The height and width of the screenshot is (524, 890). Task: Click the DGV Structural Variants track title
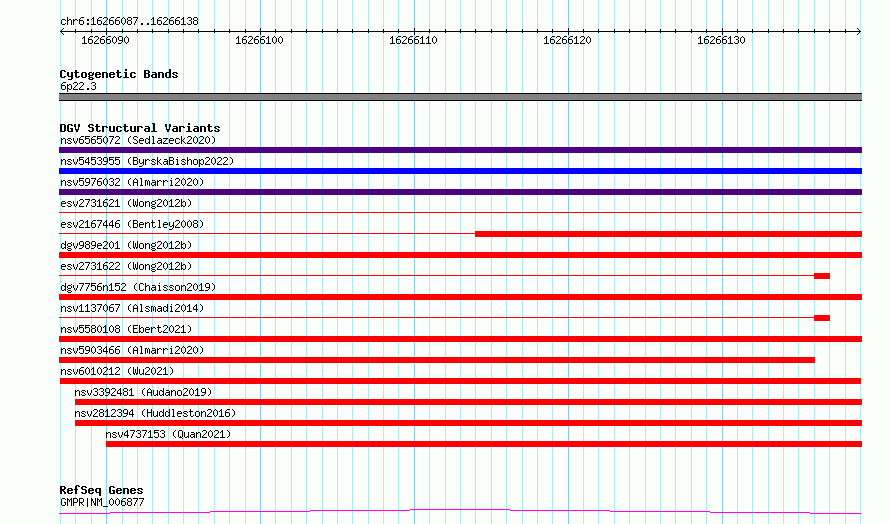pos(140,128)
